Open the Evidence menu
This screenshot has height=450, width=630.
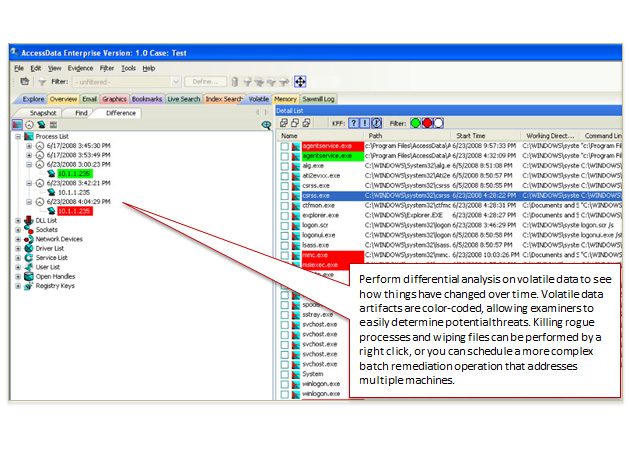point(80,68)
